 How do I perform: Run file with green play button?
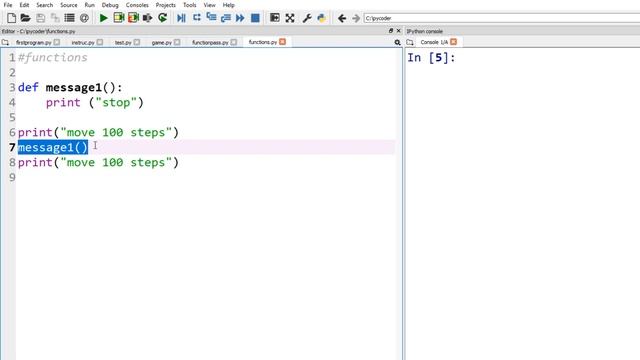(x=103, y=18)
